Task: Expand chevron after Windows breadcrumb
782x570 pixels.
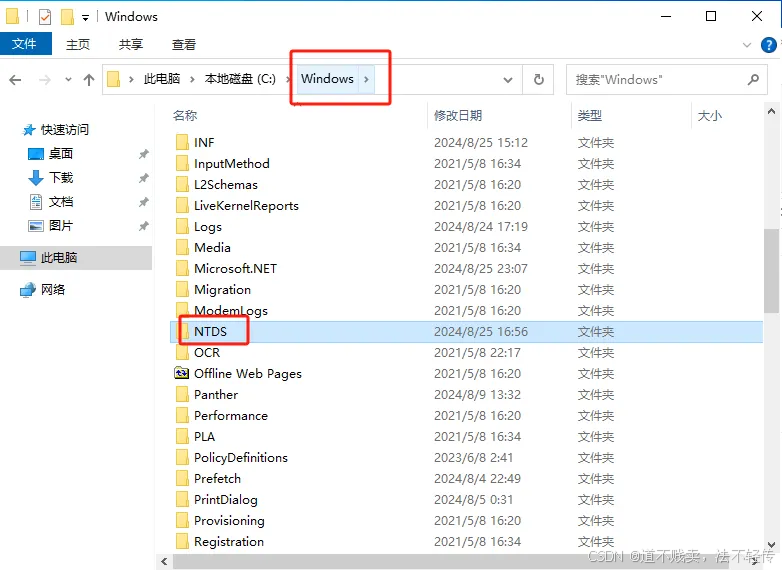Action: (x=366, y=79)
